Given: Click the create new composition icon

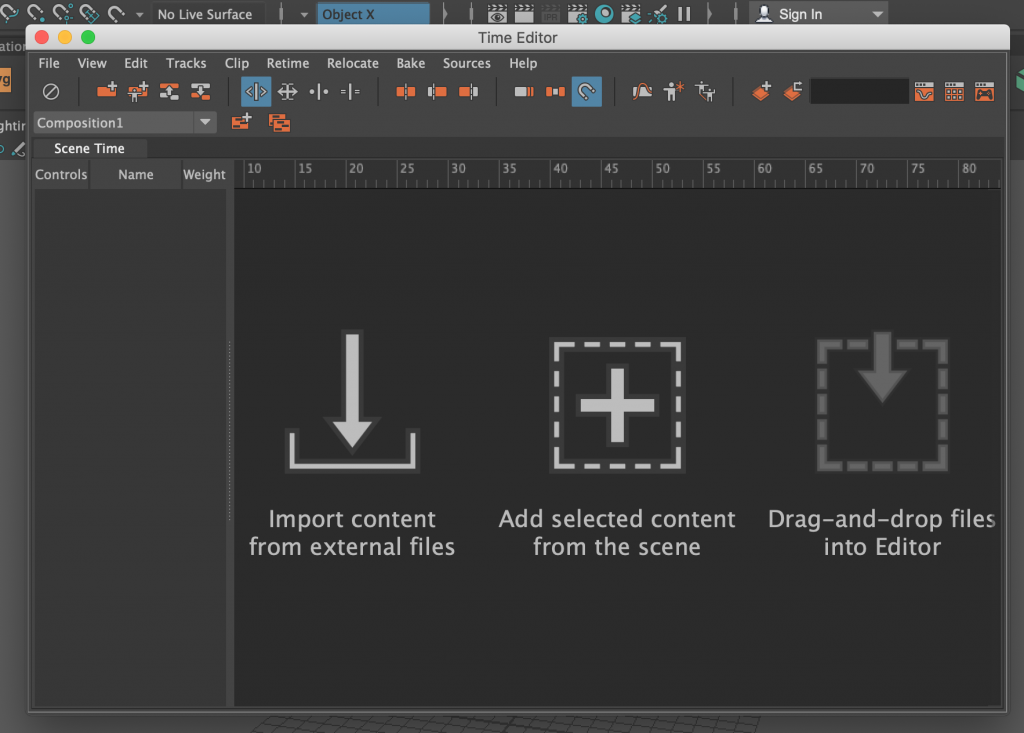Looking at the screenshot, I should (x=241, y=122).
